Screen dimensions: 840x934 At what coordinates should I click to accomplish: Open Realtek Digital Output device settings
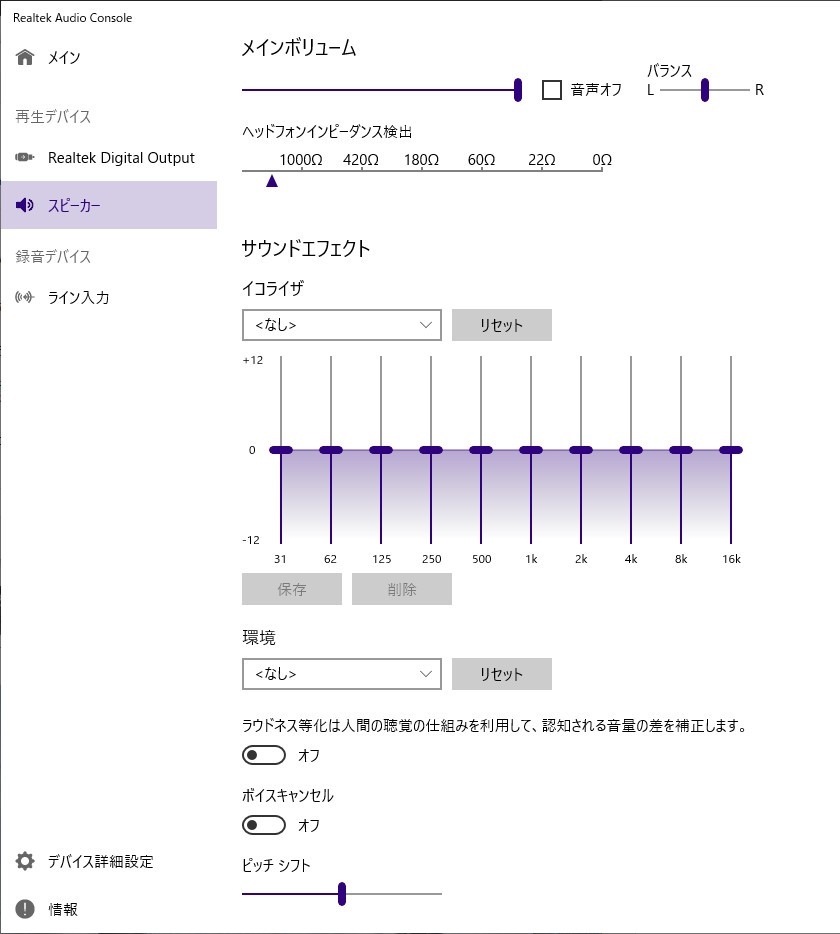coord(110,157)
